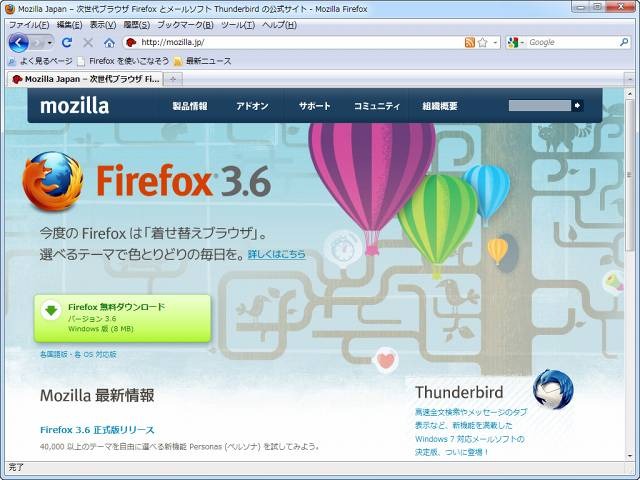
Task: Select the Mozilla Japan browser tab
Action: click(x=85, y=79)
